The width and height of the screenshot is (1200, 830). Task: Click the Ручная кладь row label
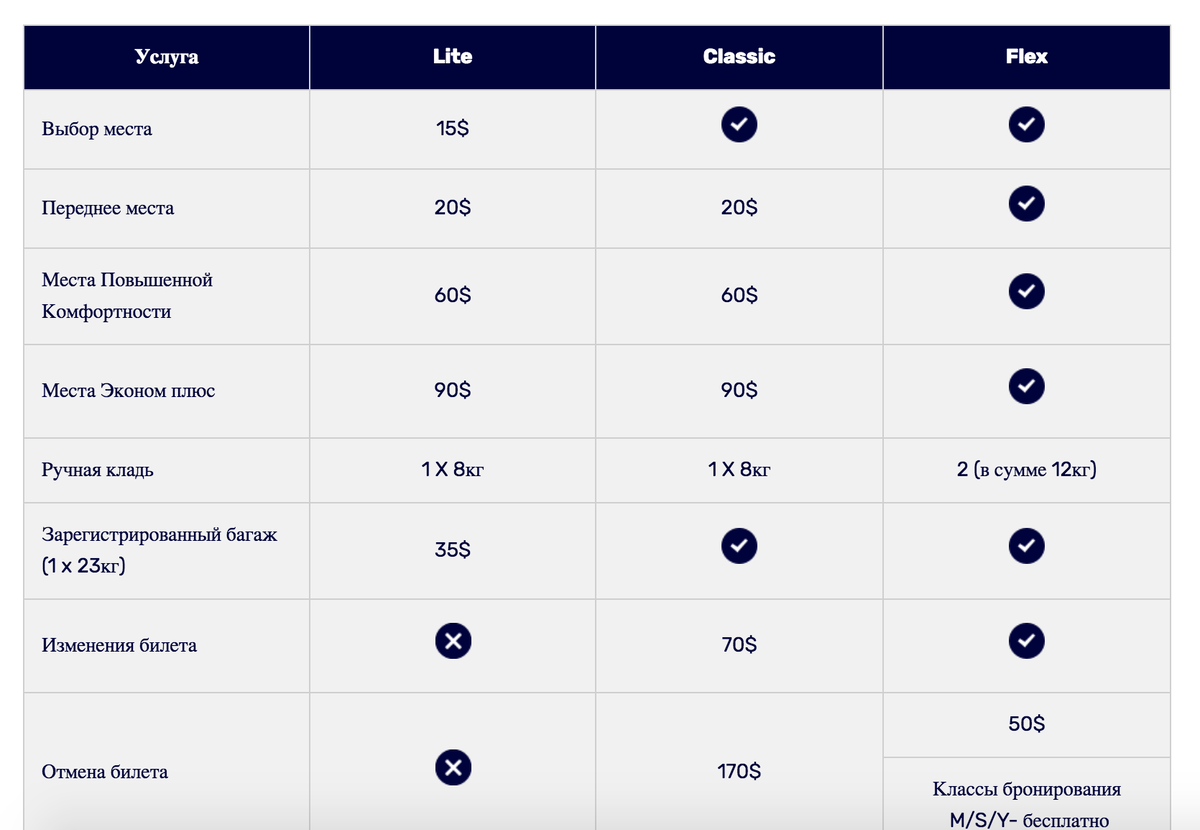pos(98,470)
